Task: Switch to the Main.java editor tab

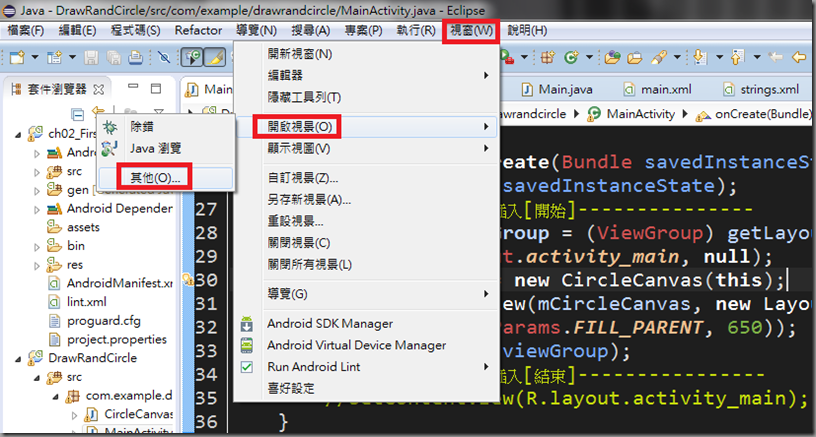Action: coord(557,89)
